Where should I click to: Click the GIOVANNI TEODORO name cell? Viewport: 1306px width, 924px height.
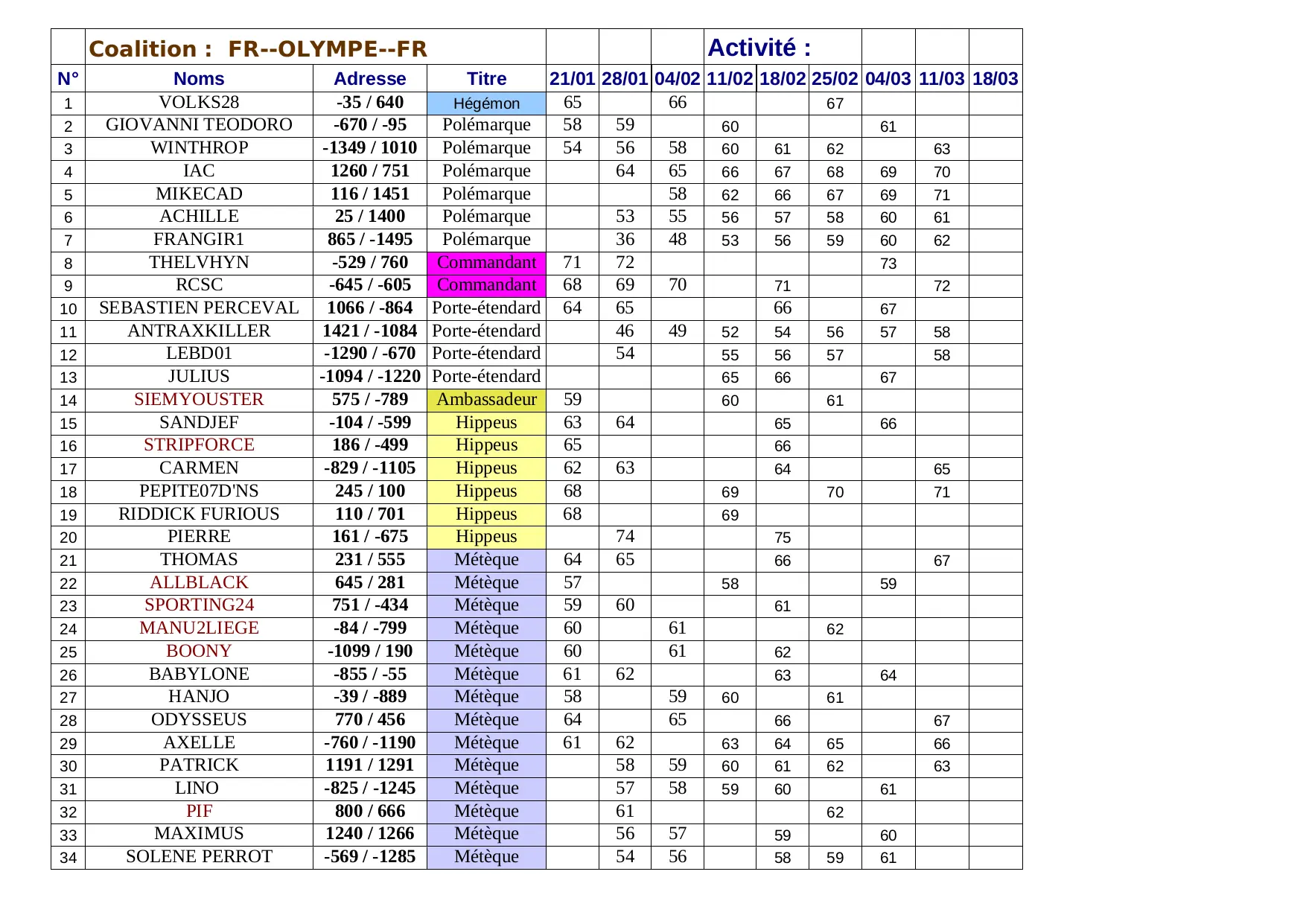(199, 125)
